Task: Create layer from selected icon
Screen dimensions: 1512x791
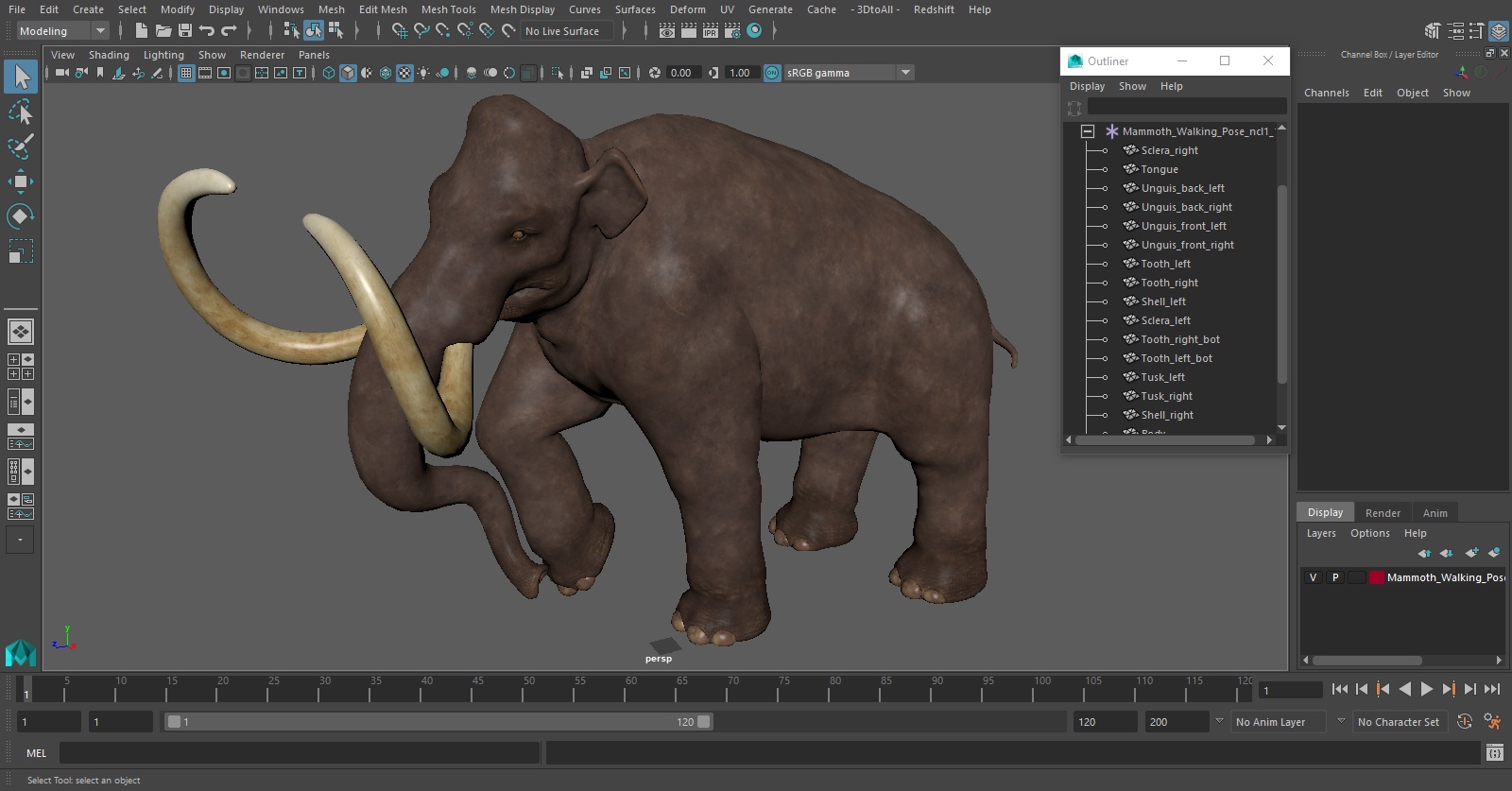Action: [1494, 553]
